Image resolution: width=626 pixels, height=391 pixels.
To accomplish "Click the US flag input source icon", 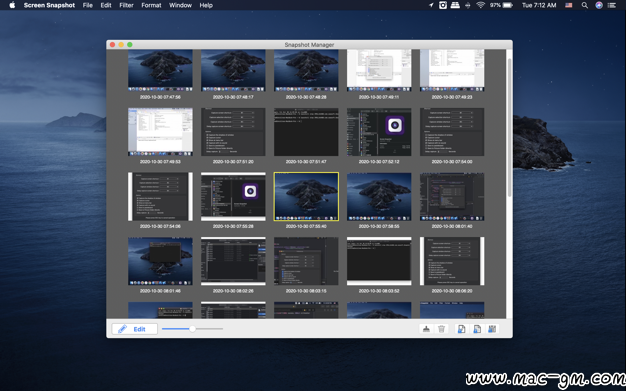I will [x=569, y=5].
